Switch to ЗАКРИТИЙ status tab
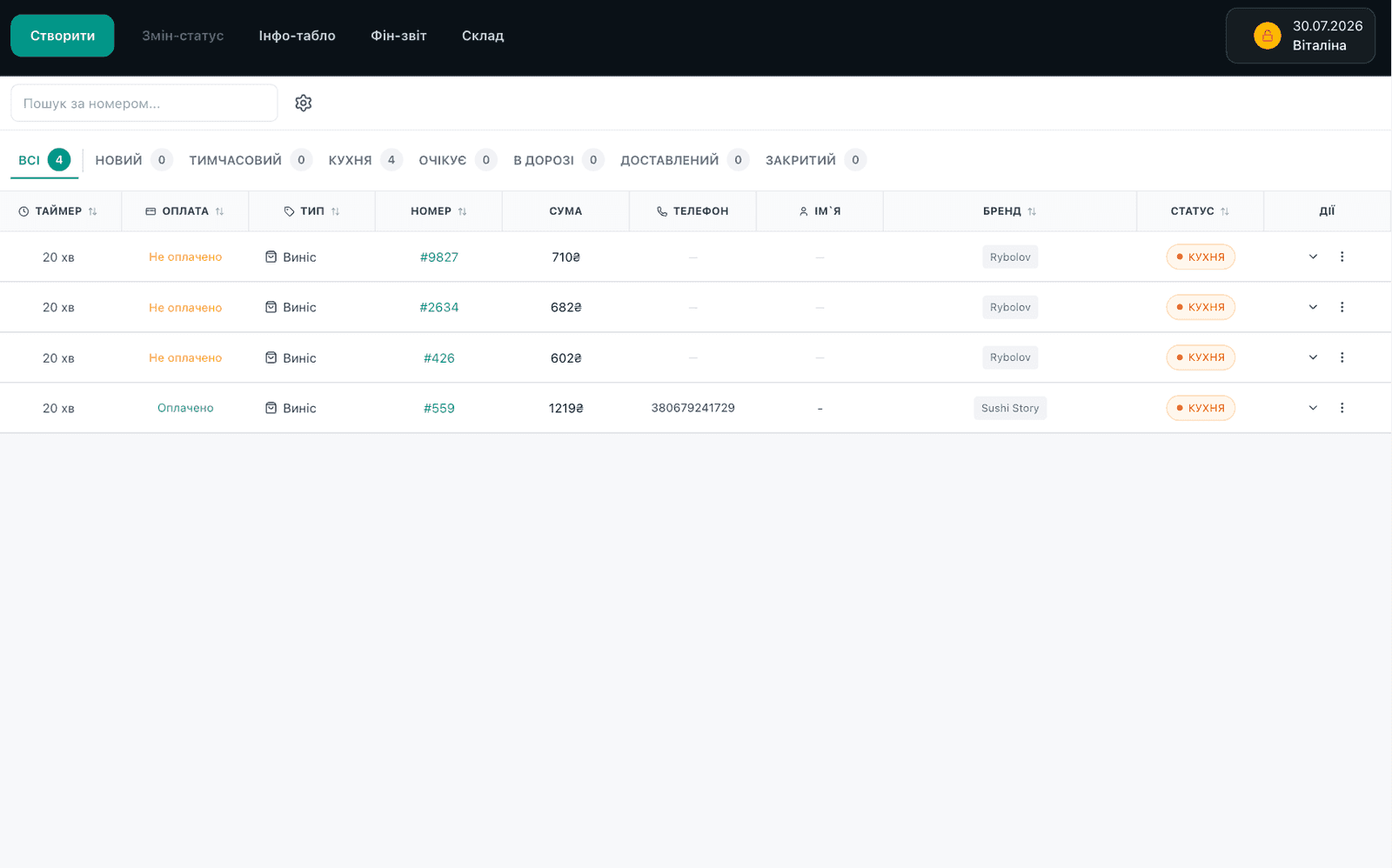 pyautogui.click(x=815, y=160)
